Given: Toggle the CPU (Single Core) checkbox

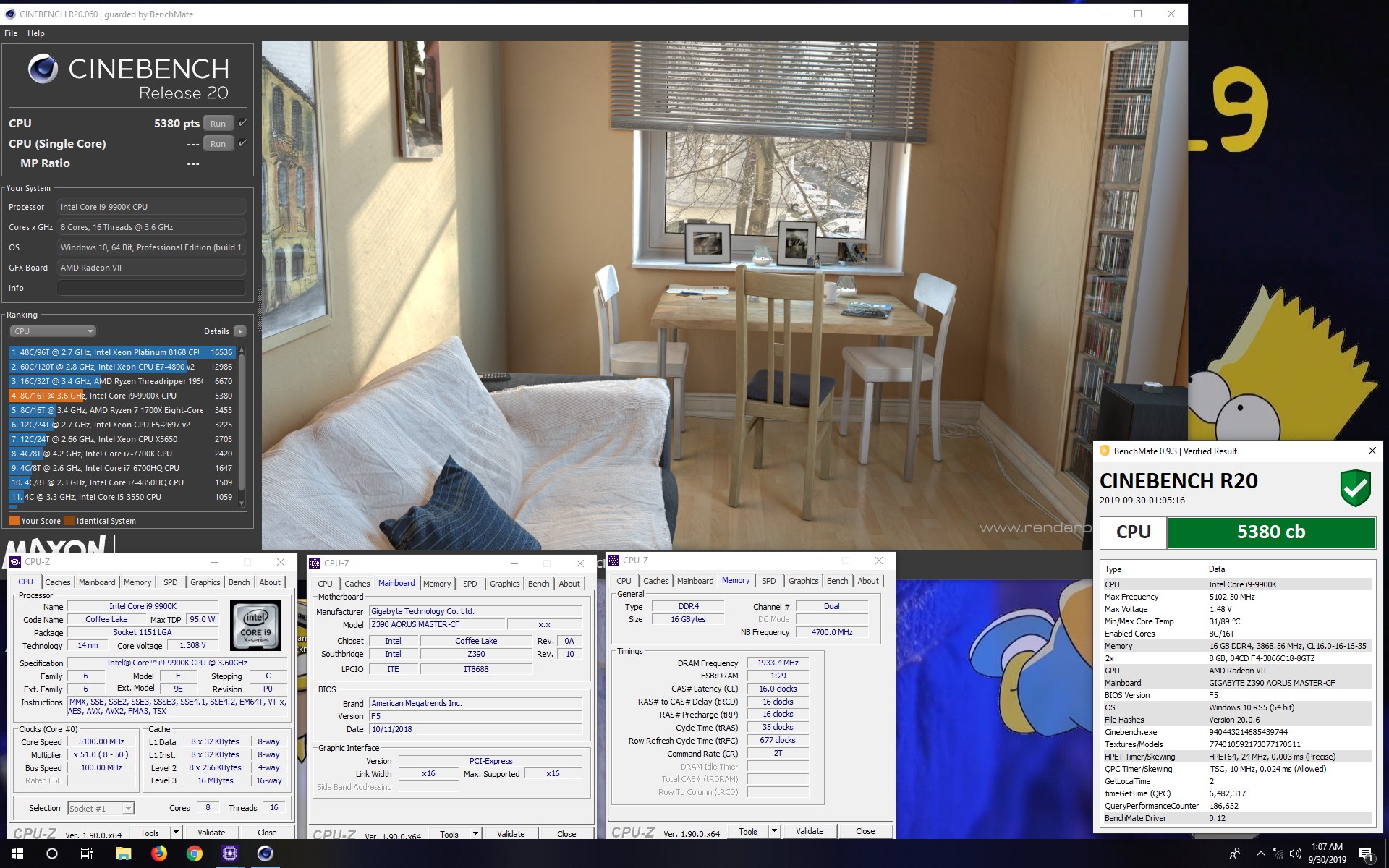Looking at the screenshot, I should tap(243, 142).
